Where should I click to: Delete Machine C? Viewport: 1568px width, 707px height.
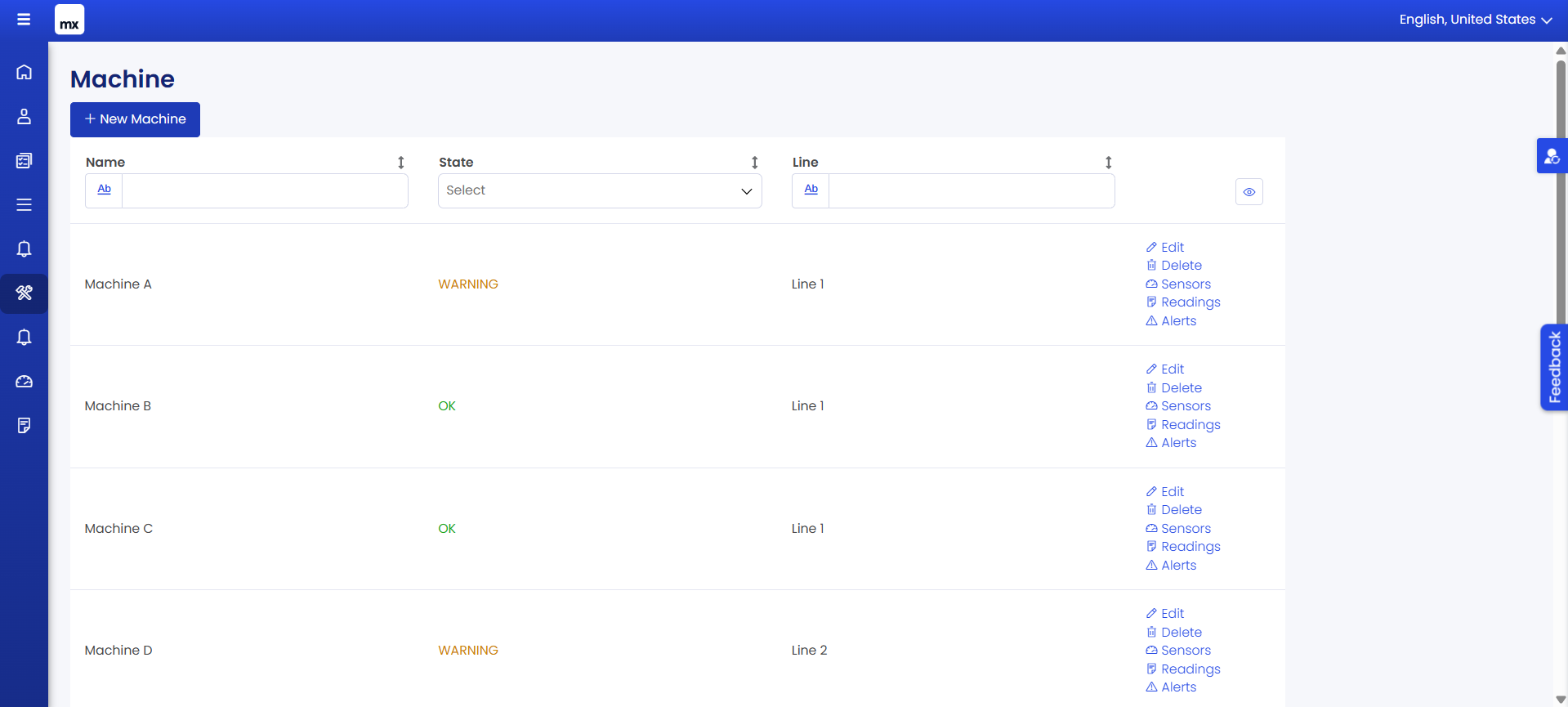click(1174, 510)
